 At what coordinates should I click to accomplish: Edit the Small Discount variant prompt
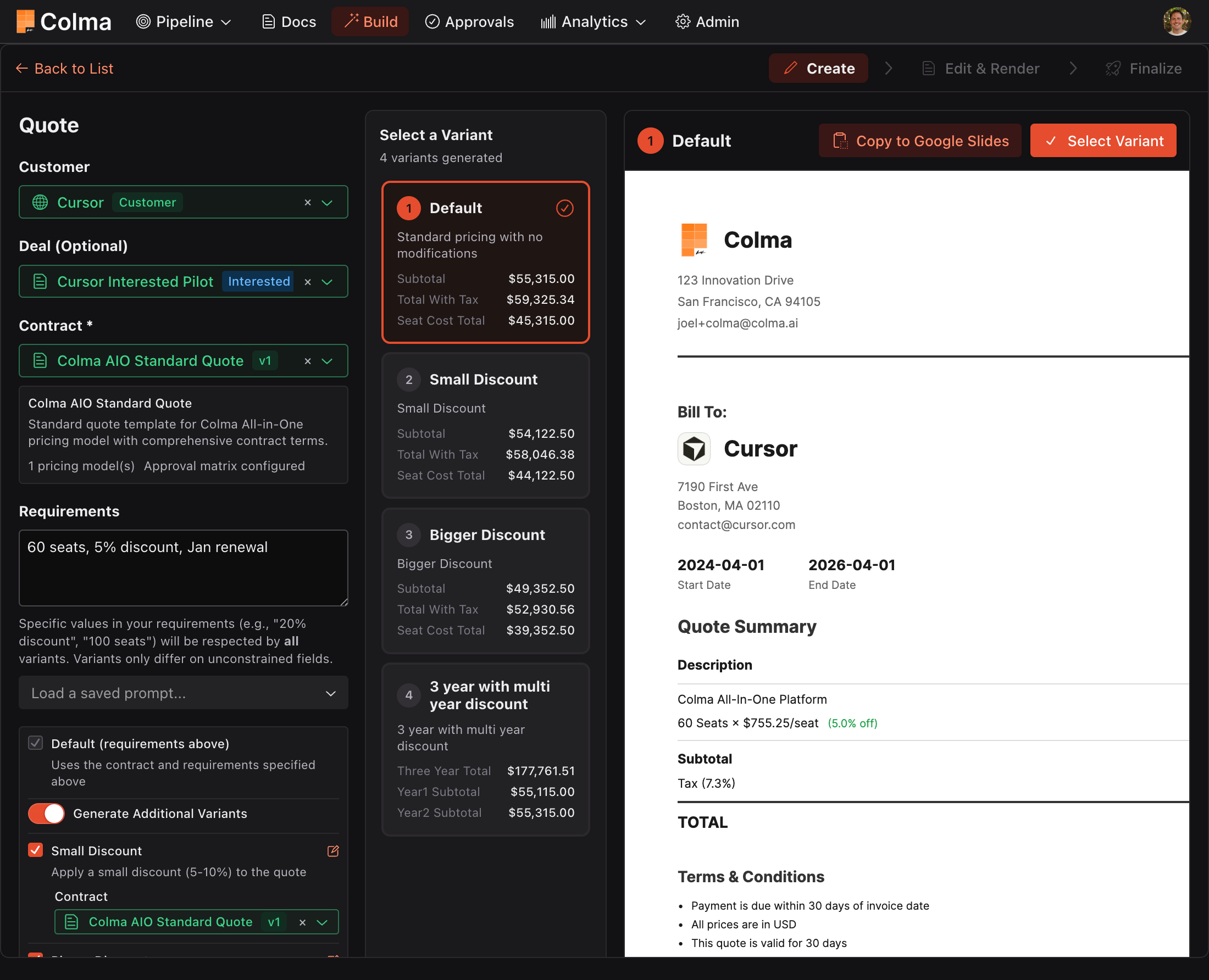[x=333, y=851]
